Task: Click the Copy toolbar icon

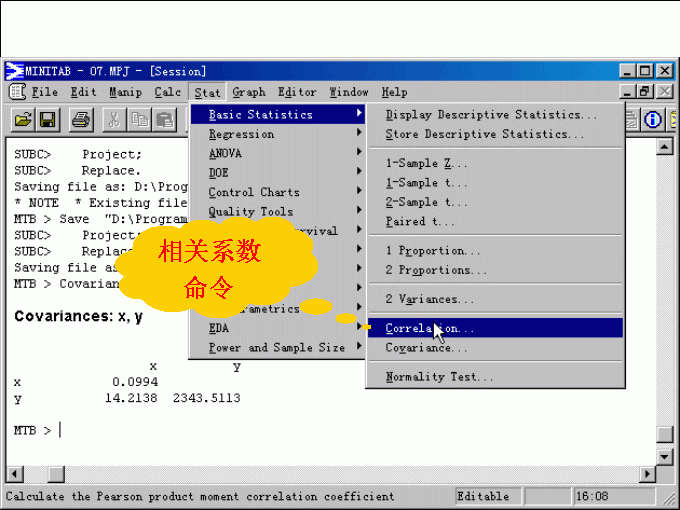Action: [139, 120]
